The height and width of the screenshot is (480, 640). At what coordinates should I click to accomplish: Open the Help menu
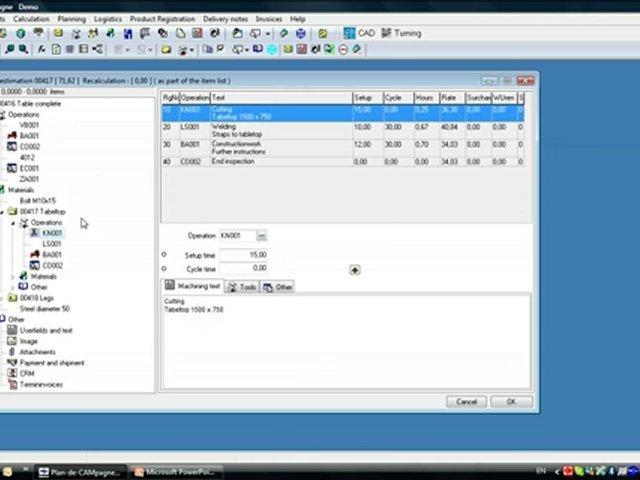point(298,19)
